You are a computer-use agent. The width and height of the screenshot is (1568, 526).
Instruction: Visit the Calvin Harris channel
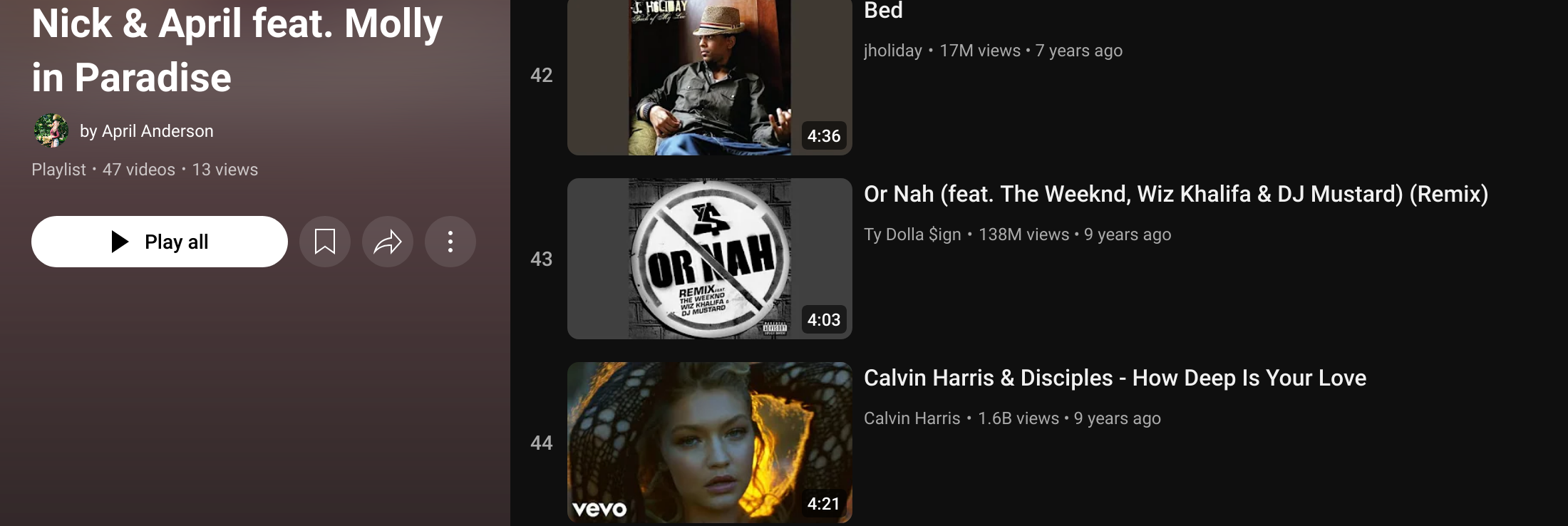tap(912, 418)
